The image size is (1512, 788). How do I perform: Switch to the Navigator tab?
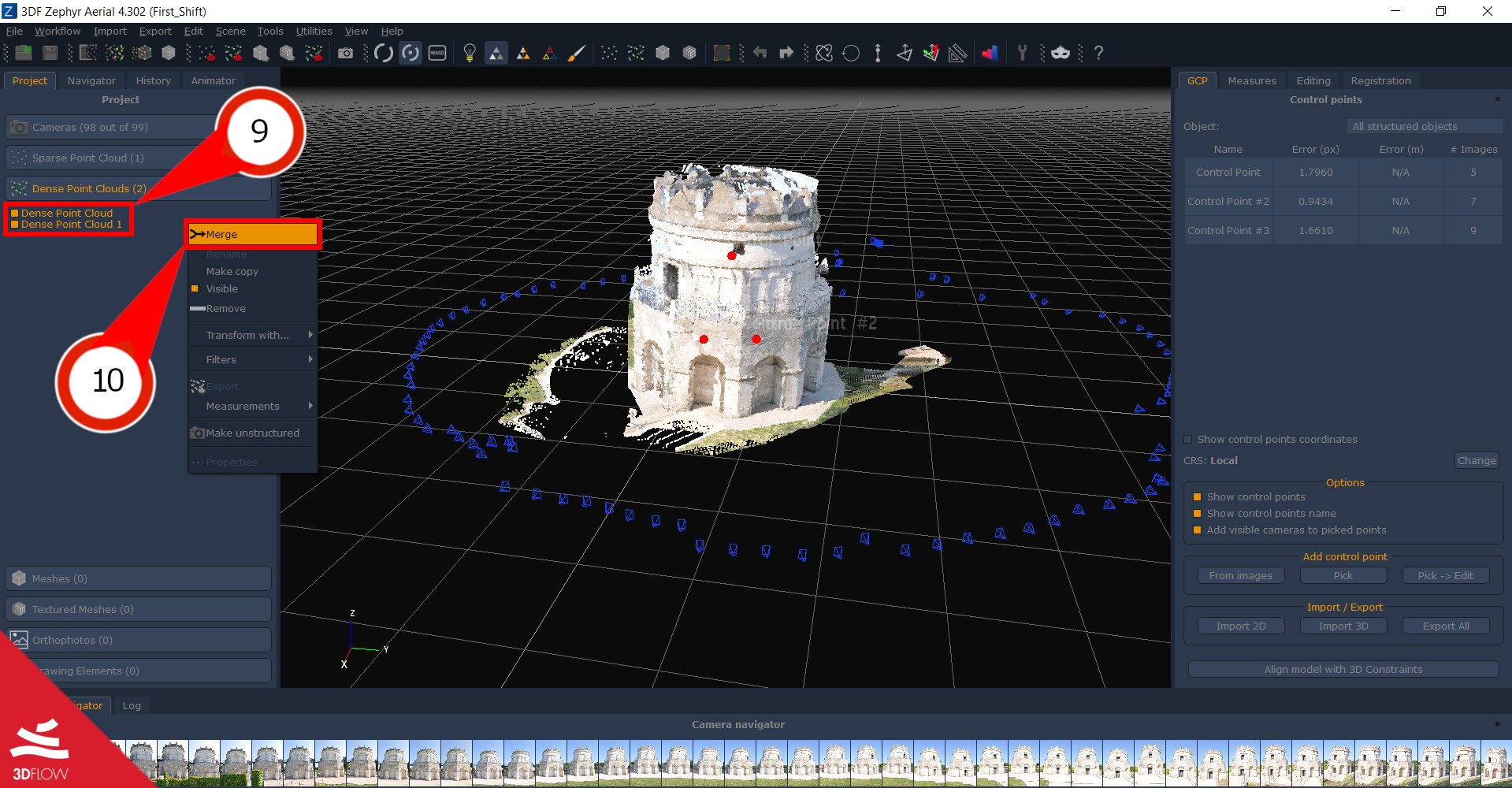(x=91, y=81)
